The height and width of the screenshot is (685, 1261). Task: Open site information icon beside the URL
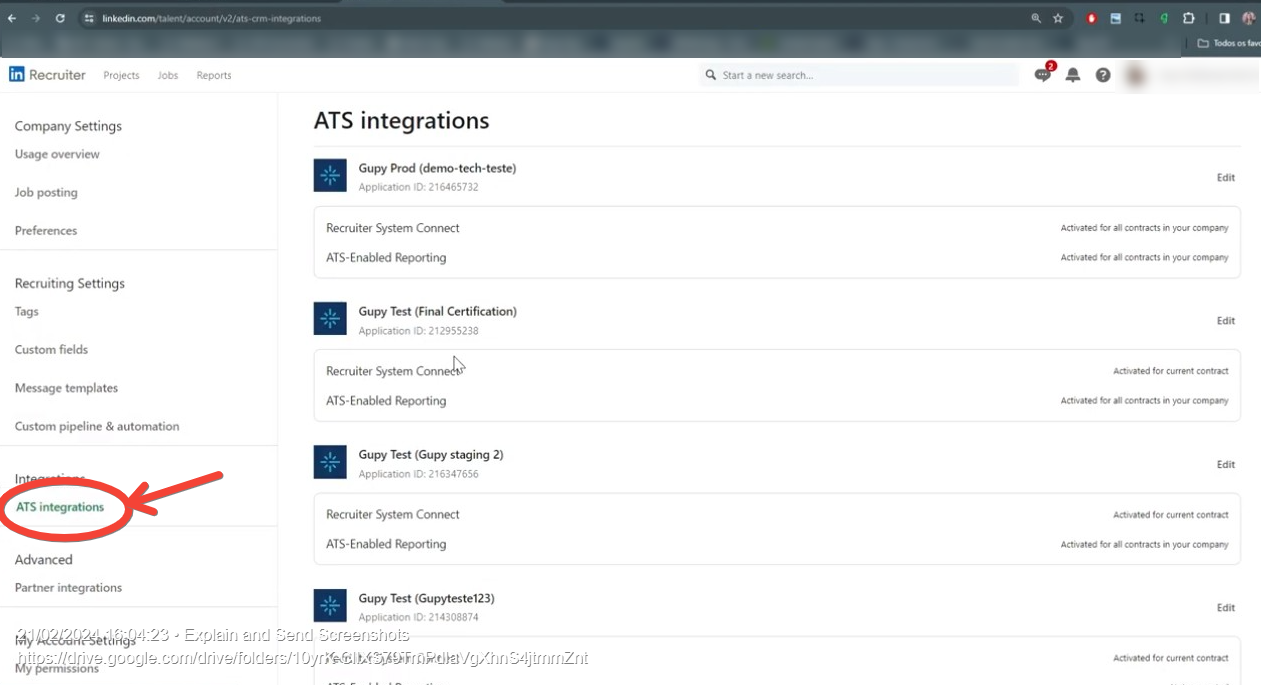[89, 18]
